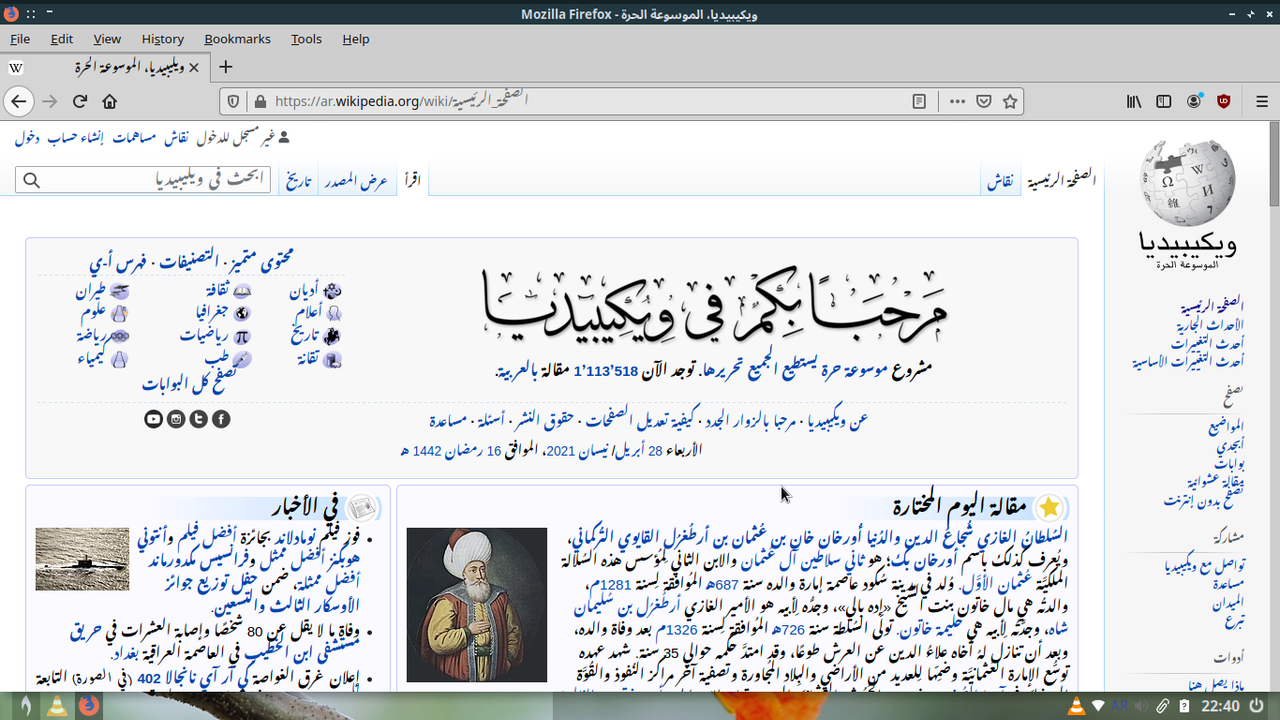Click the clock showing 22:40
The height and width of the screenshot is (720, 1280).
[x=1221, y=706]
